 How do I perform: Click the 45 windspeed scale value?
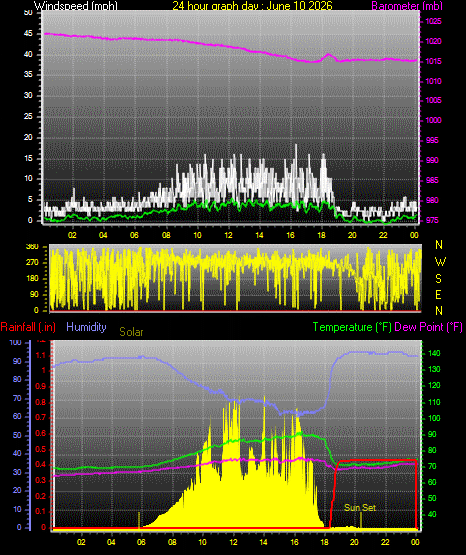[x=28, y=34]
